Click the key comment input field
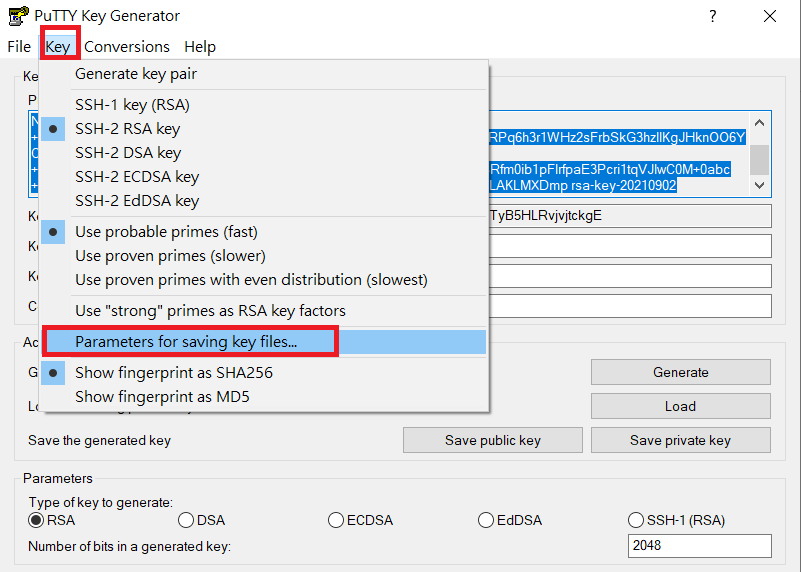The width and height of the screenshot is (801, 572). point(630,246)
